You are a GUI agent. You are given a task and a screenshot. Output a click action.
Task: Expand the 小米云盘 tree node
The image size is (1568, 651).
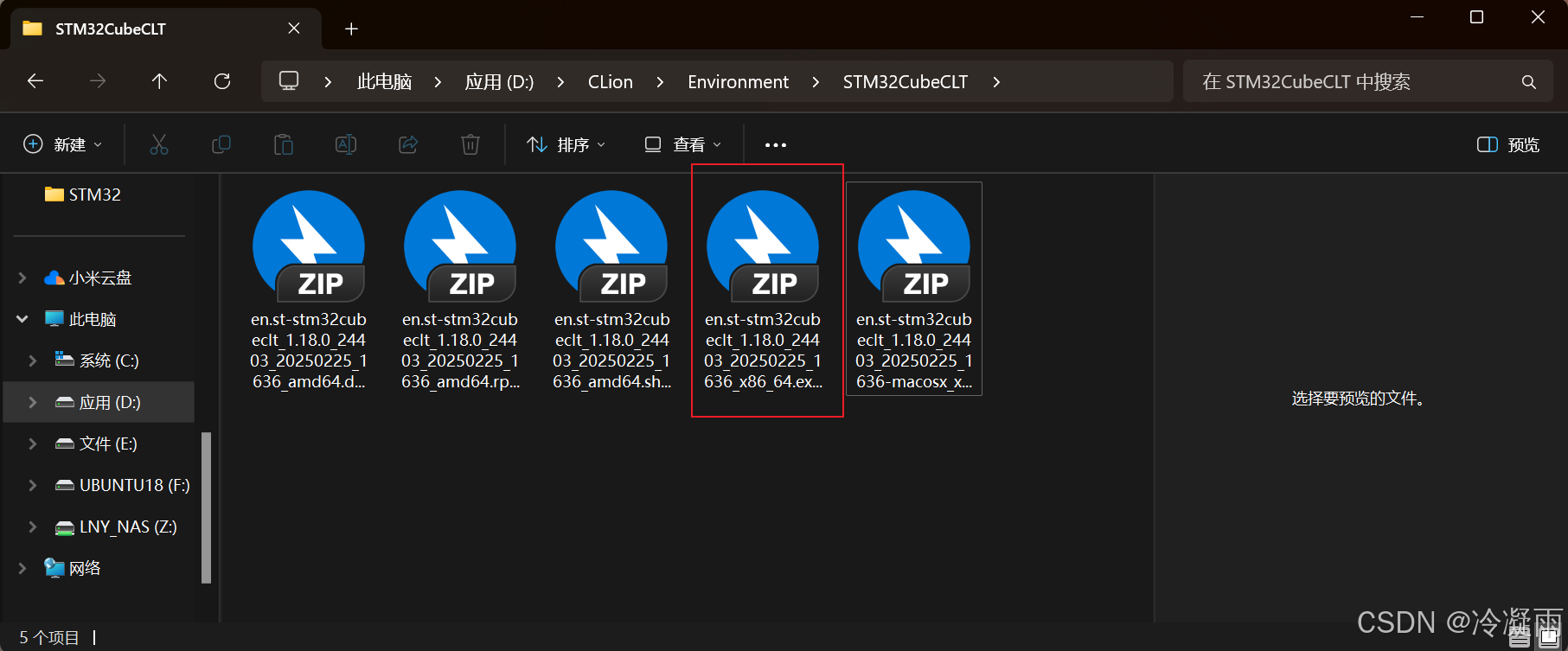pyautogui.click(x=22, y=278)
